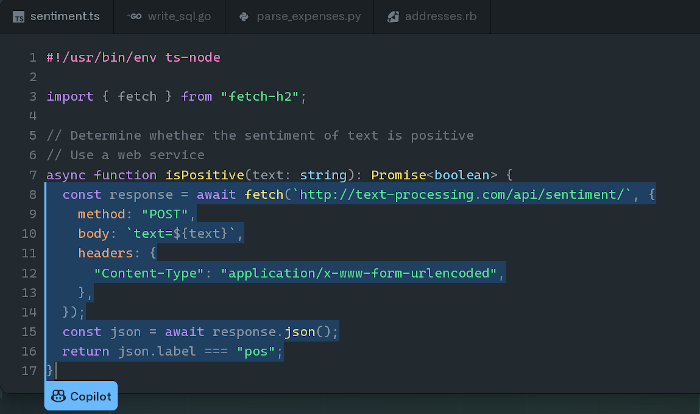This screenshot has height=414, width=700.
Task: Click the shebang text '#!/usr/bin/env ts-node'
Action: (x=133, y=58)
